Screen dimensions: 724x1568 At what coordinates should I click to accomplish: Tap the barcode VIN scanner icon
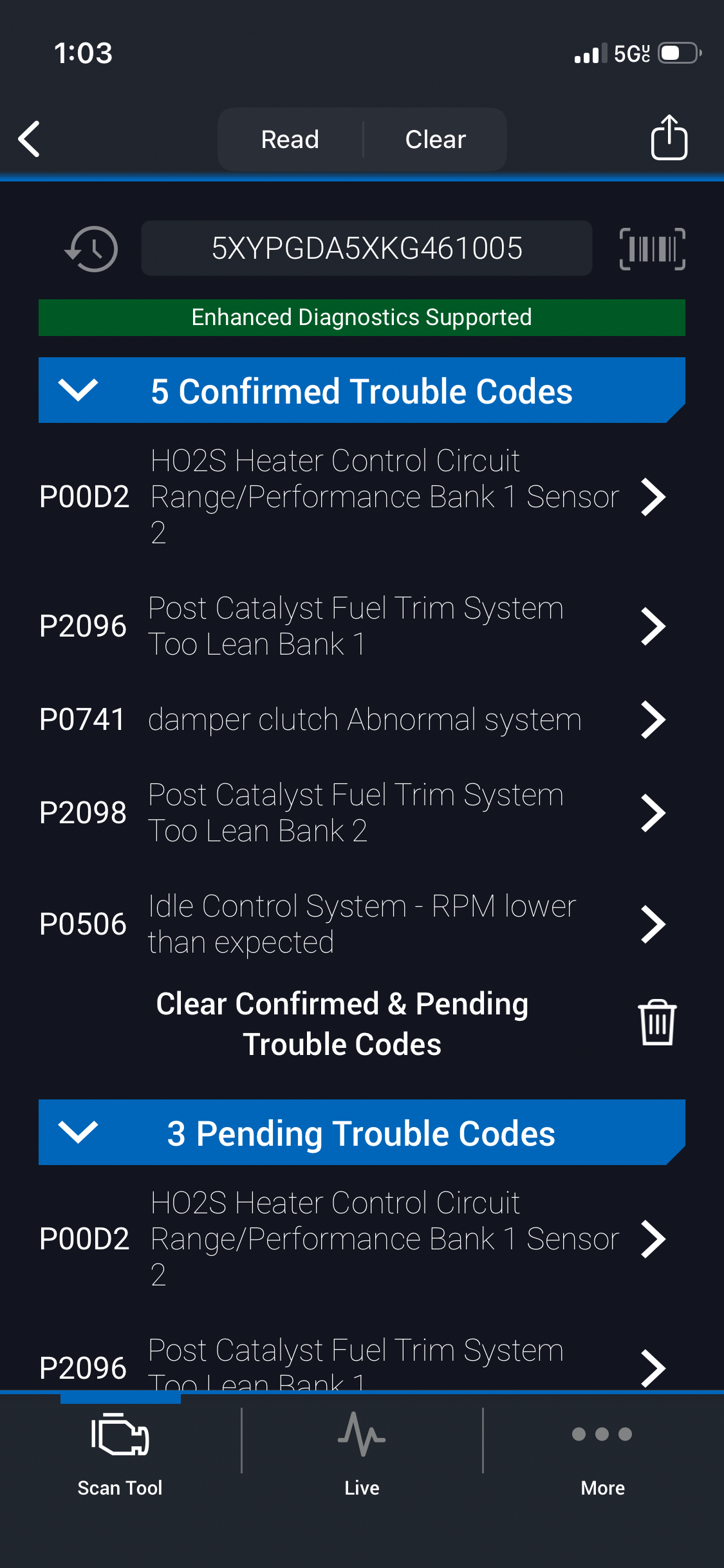[652, 249]
